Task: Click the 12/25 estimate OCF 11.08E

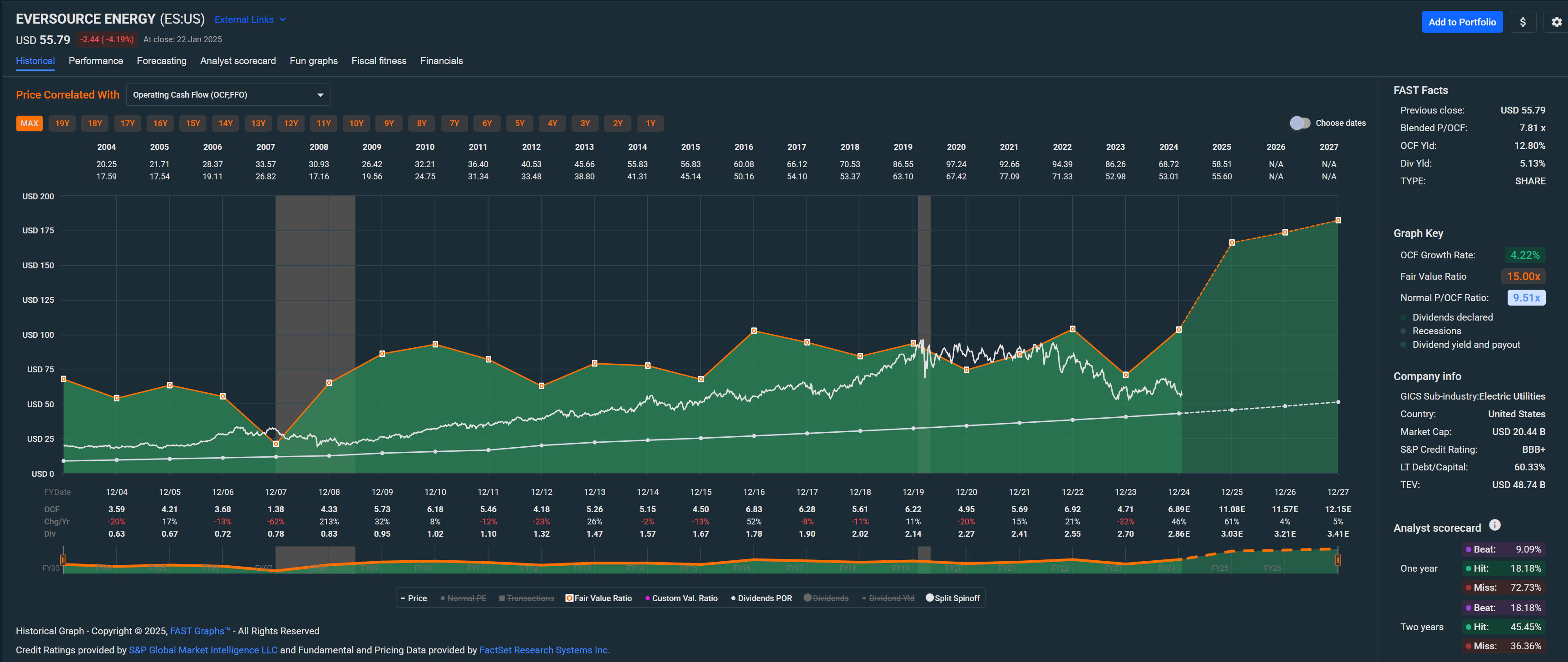Action: (1232, 509)
